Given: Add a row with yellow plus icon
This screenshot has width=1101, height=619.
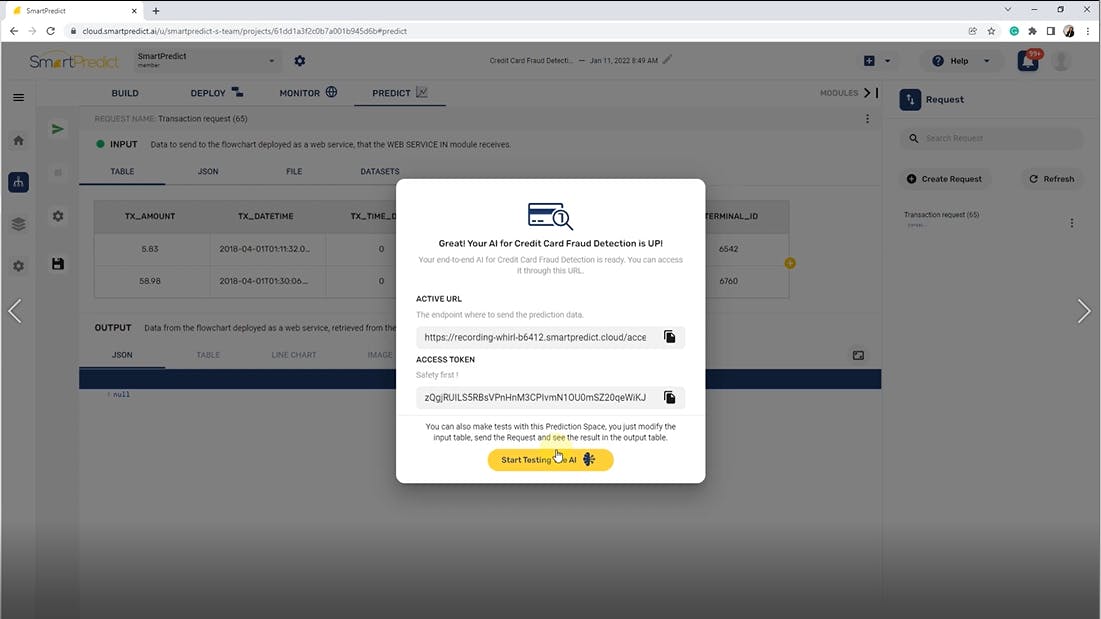Looking at the screenshot, I should [x=790, y=263].
